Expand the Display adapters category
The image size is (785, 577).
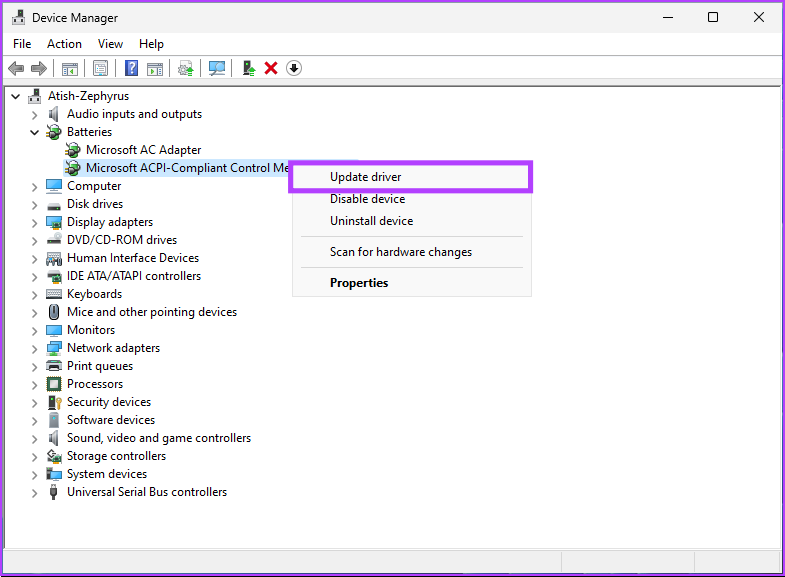point(35,222)
